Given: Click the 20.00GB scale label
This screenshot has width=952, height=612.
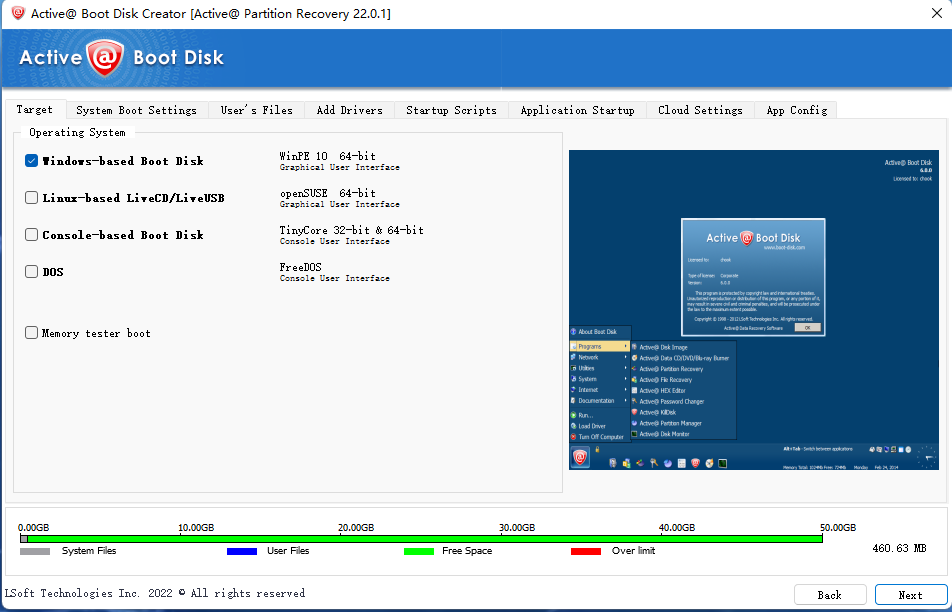Looking at the screenshot, I should 356,528.
